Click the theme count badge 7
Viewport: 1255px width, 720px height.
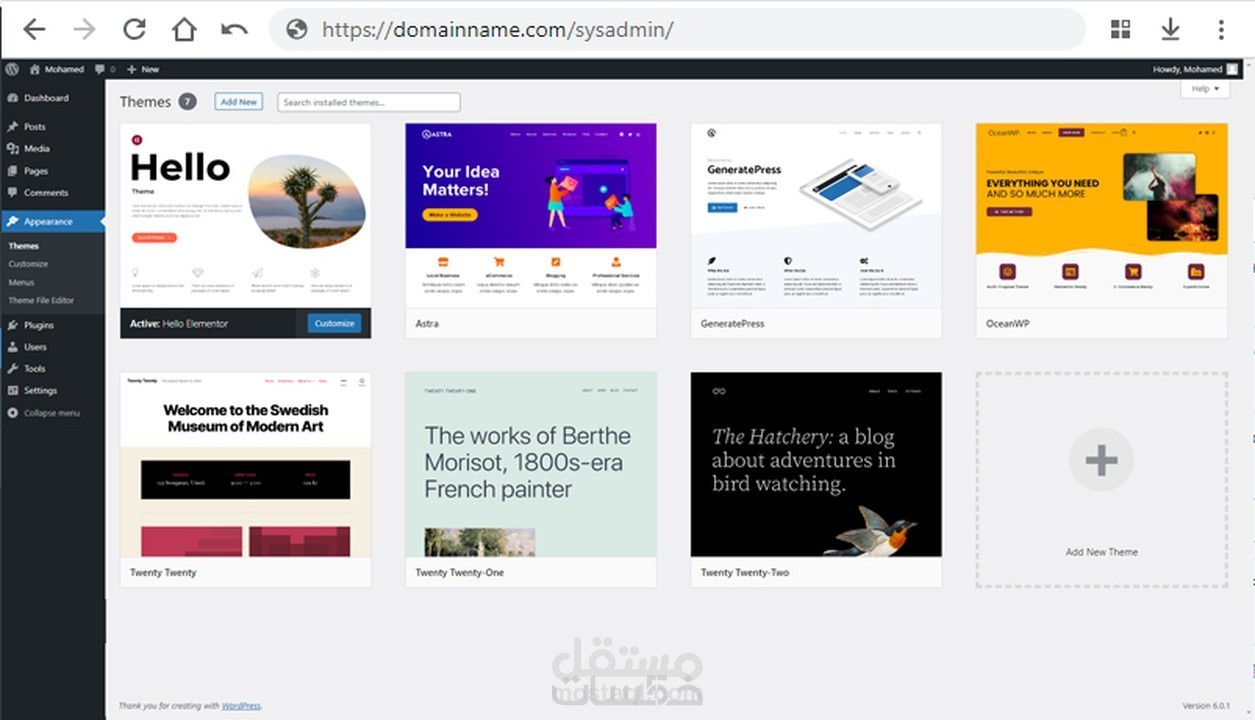tap(188, 101)
